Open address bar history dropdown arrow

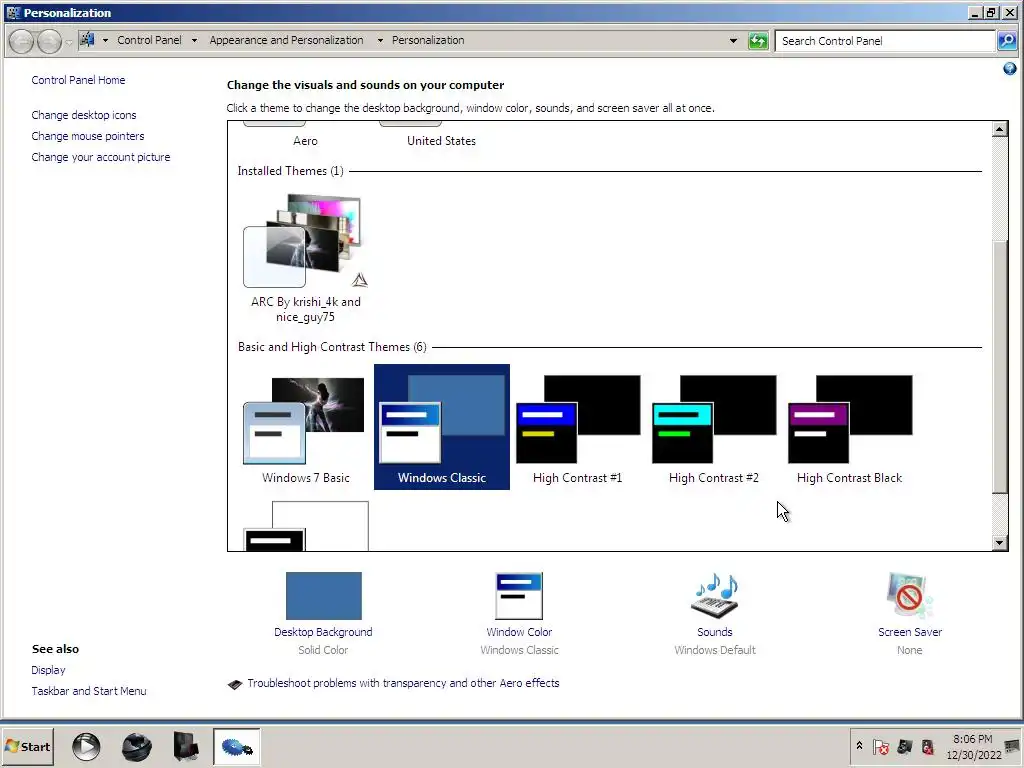click(733, 40)
